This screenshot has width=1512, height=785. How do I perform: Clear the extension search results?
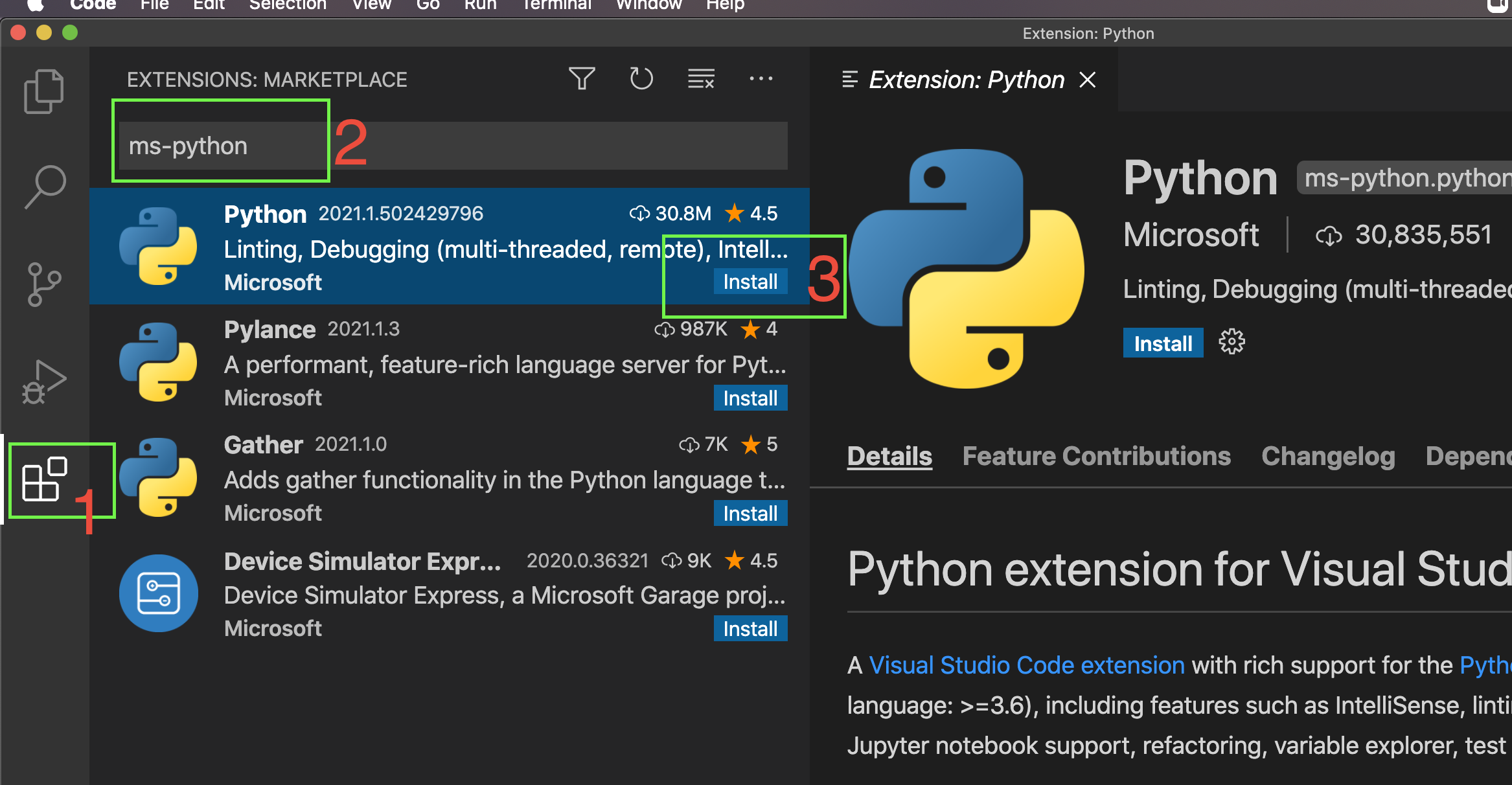pyautogui.click(x=700, y=78)
